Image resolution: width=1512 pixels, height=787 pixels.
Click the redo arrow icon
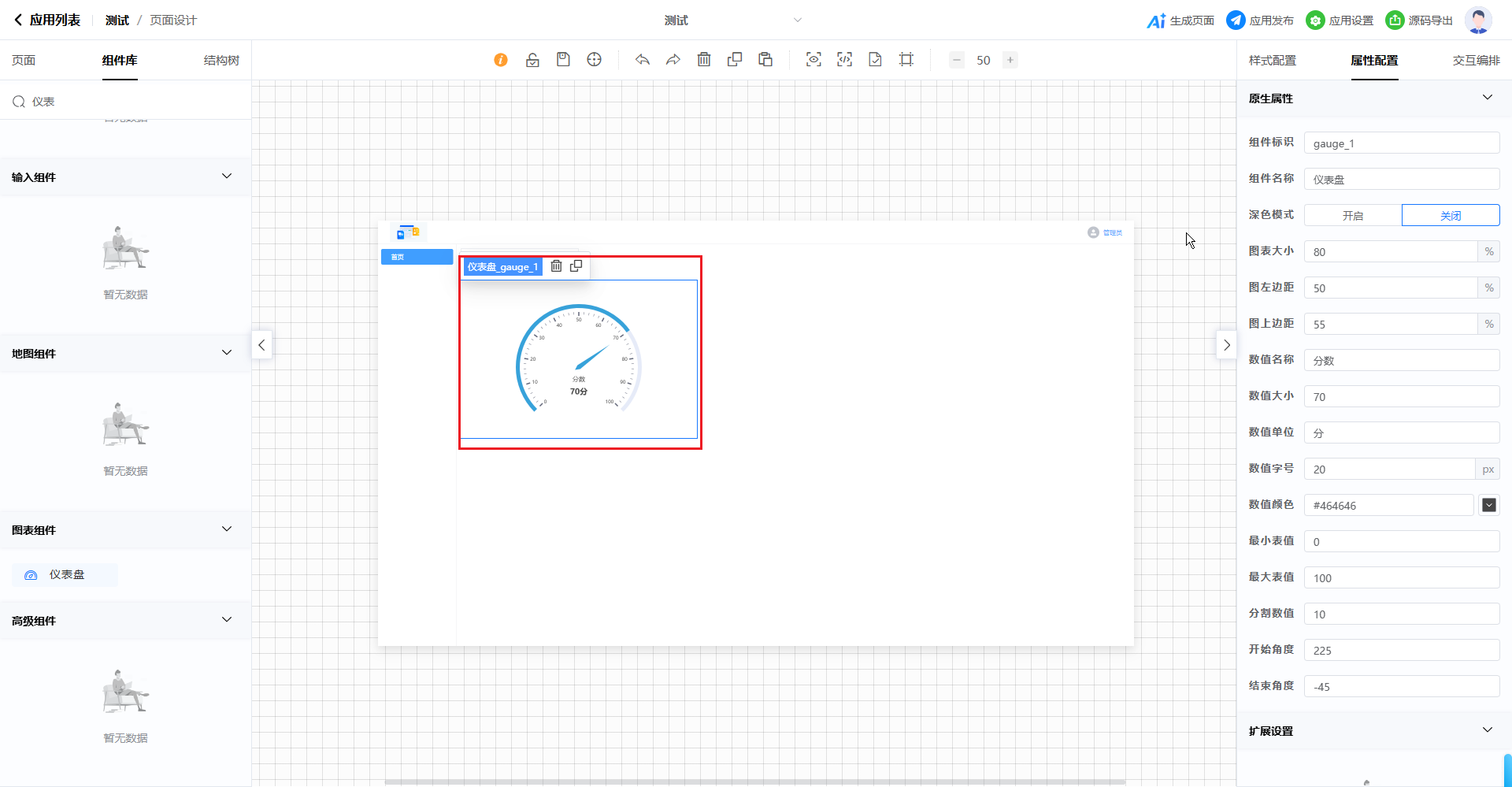[673, 60]
